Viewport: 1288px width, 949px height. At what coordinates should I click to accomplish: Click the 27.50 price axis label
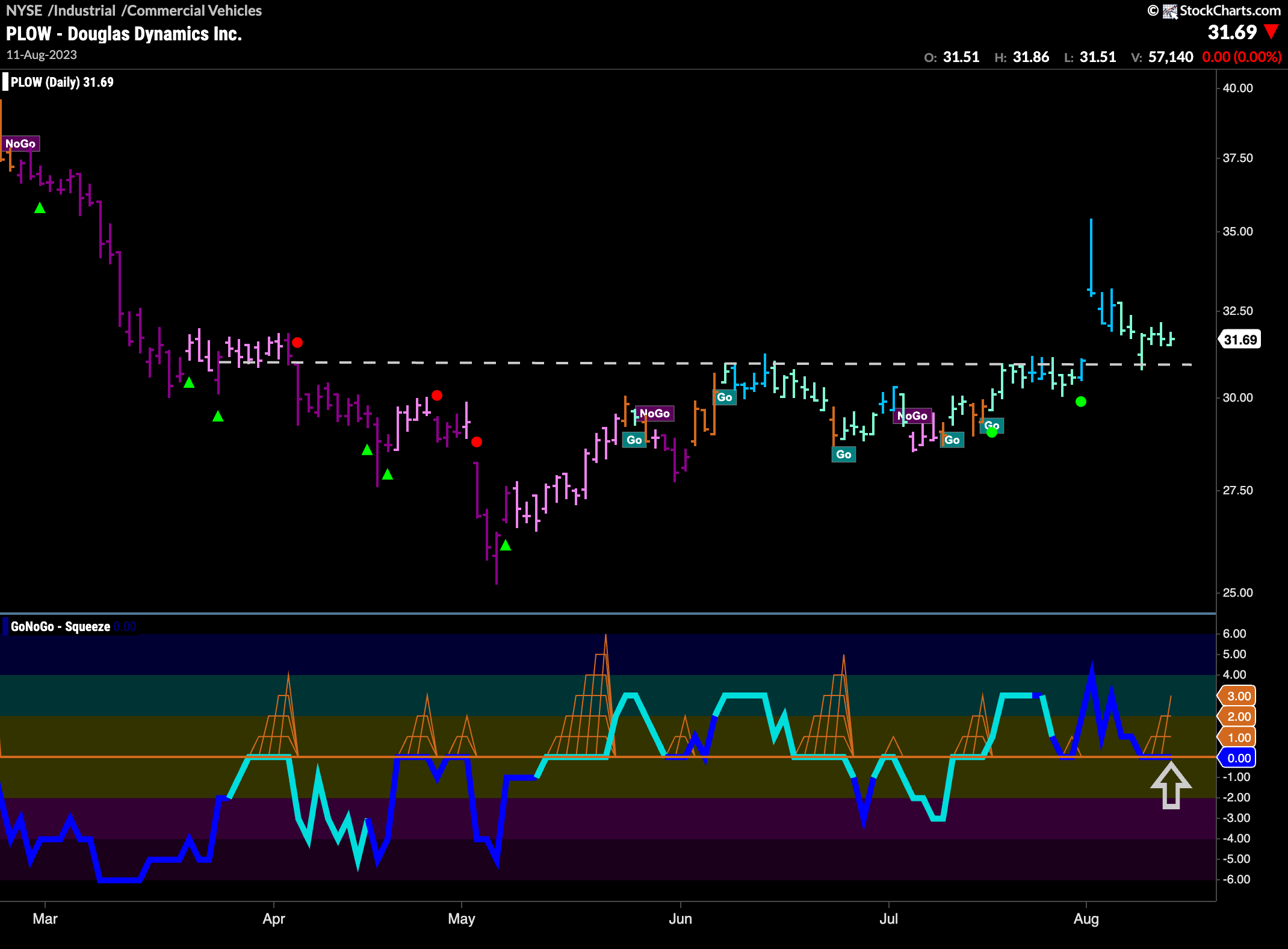coord(1238,490)
